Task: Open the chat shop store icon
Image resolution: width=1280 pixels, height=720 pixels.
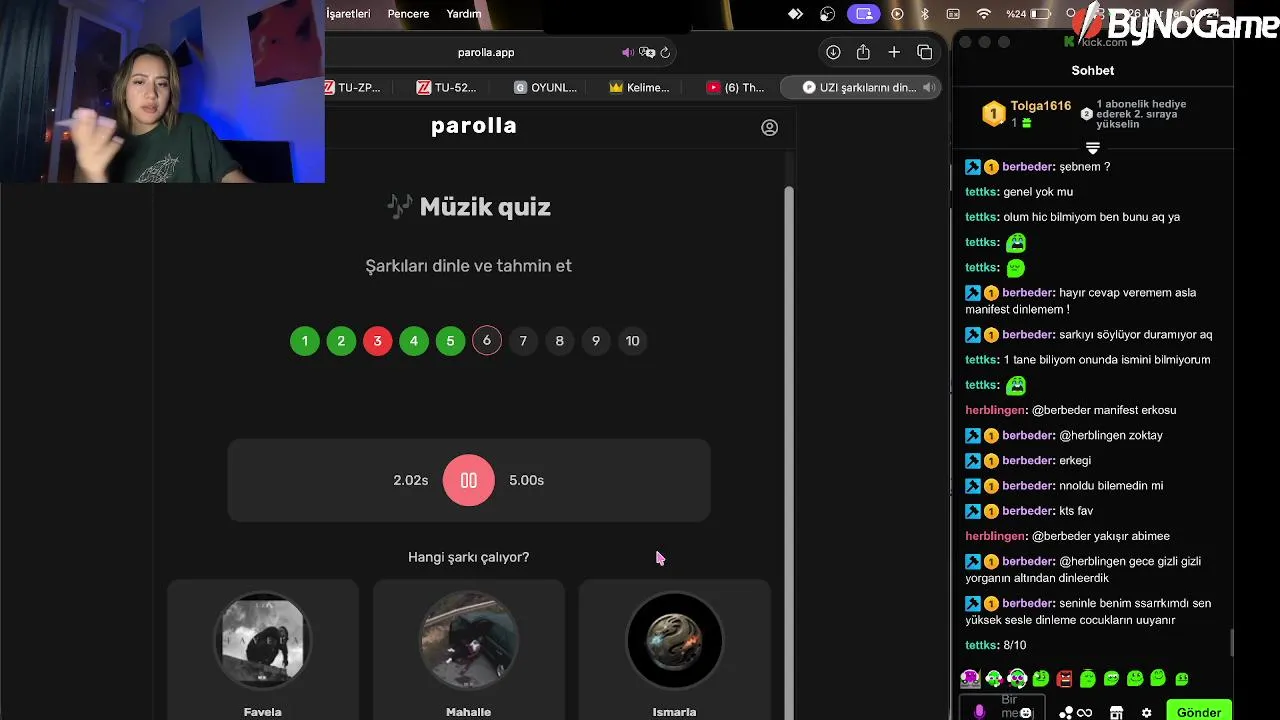Action: [x=1116, y=712]
